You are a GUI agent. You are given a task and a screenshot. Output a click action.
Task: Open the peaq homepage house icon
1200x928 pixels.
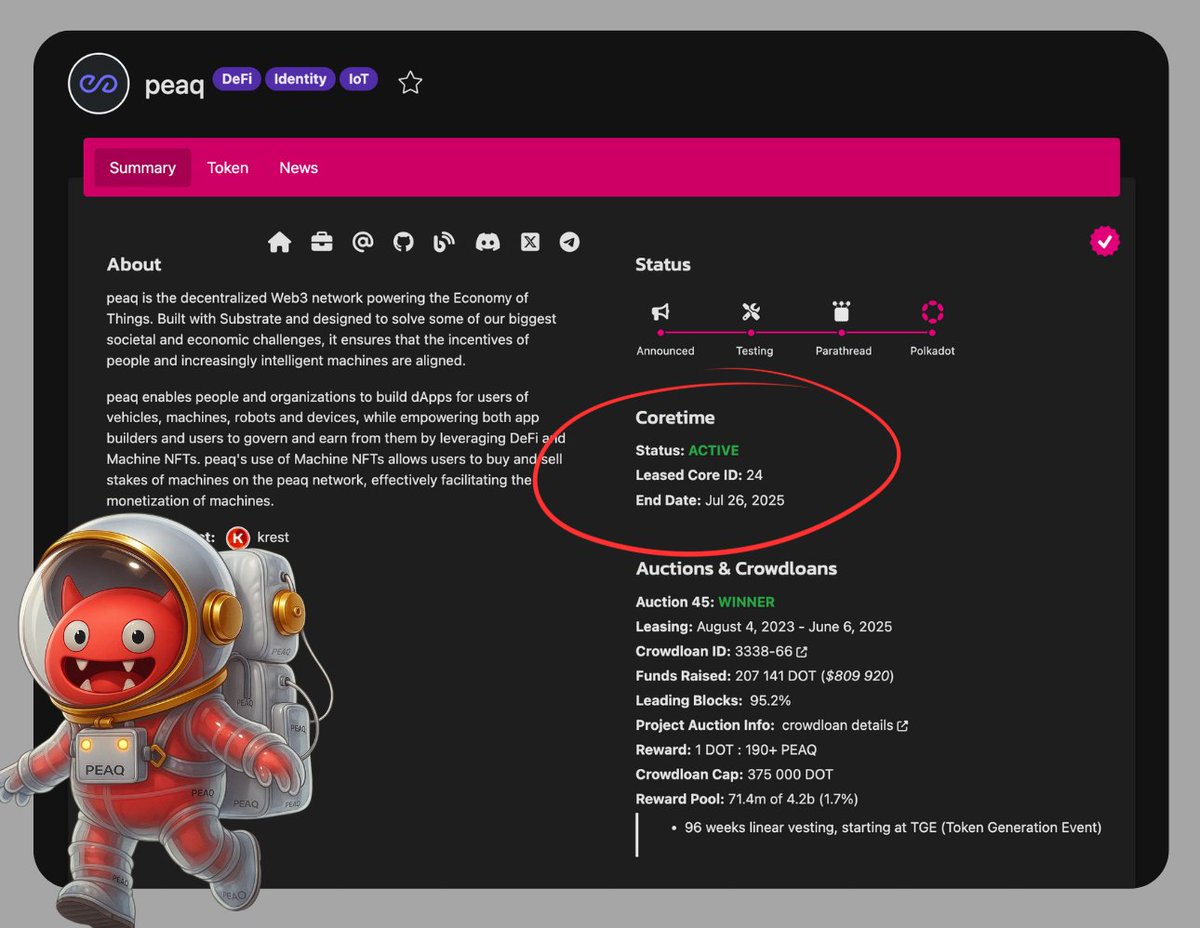(x=280, y=242)
